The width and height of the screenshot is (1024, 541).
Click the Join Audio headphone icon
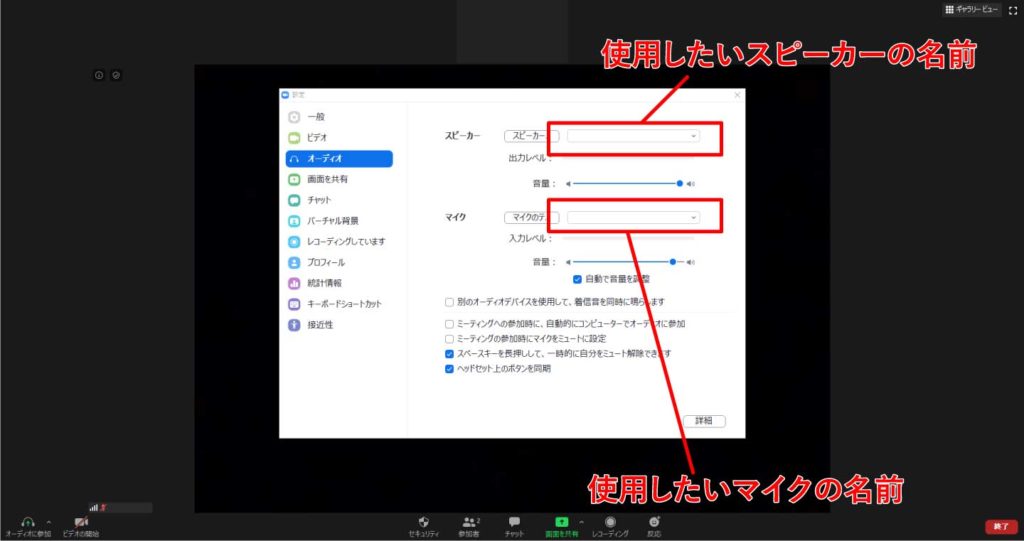pos(28,522)
